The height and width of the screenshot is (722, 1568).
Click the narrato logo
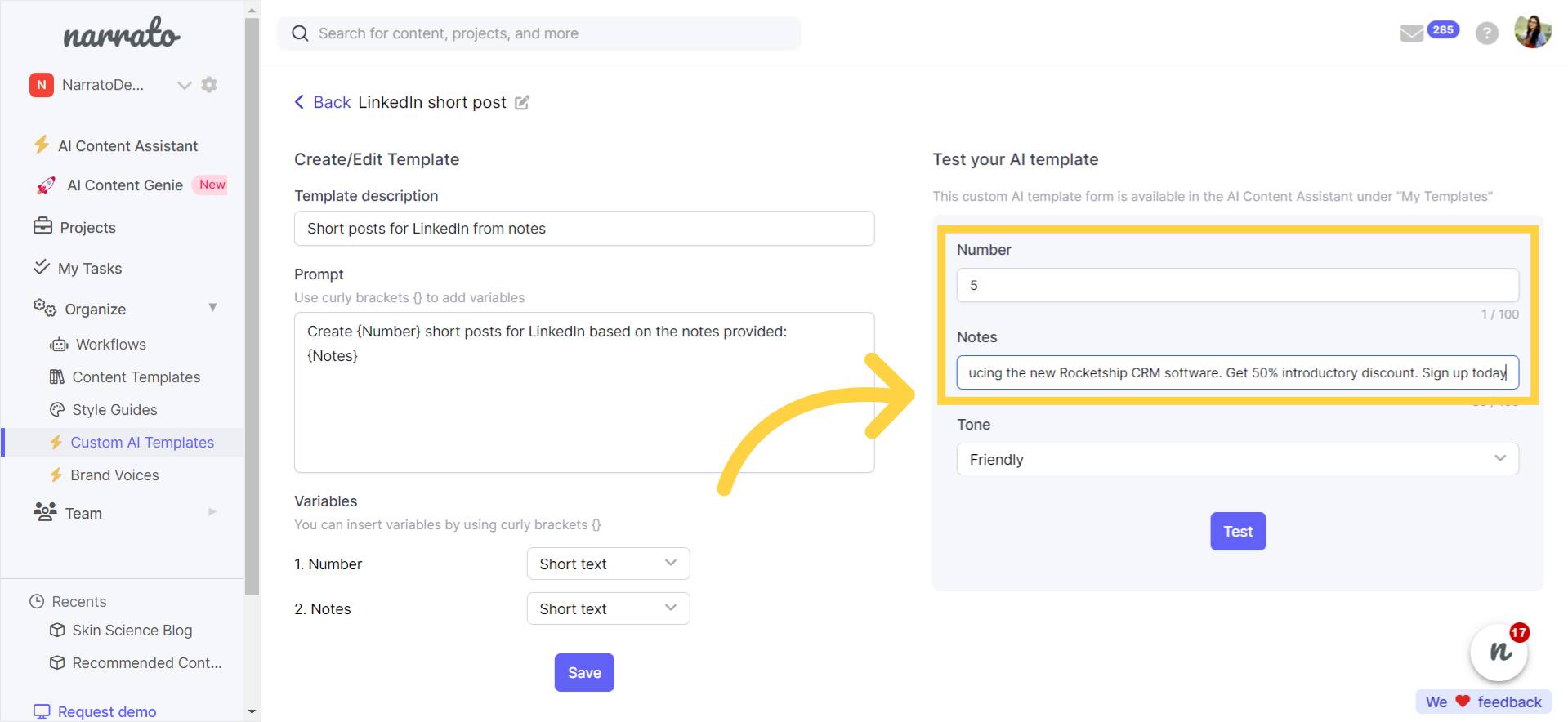pos(122,34)
